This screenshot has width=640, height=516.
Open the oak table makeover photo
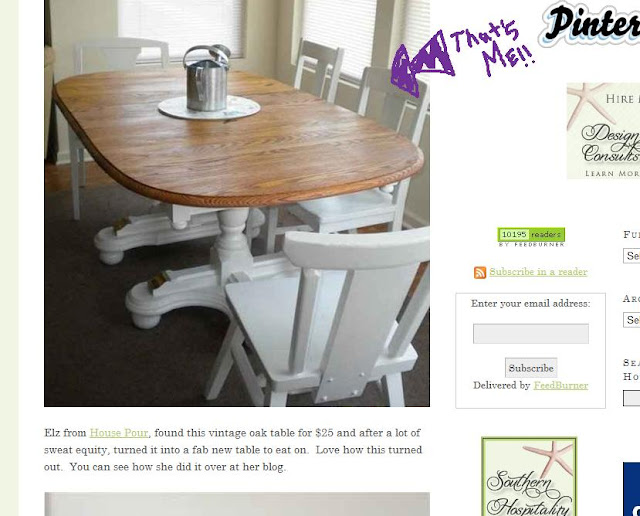point(237,203)
